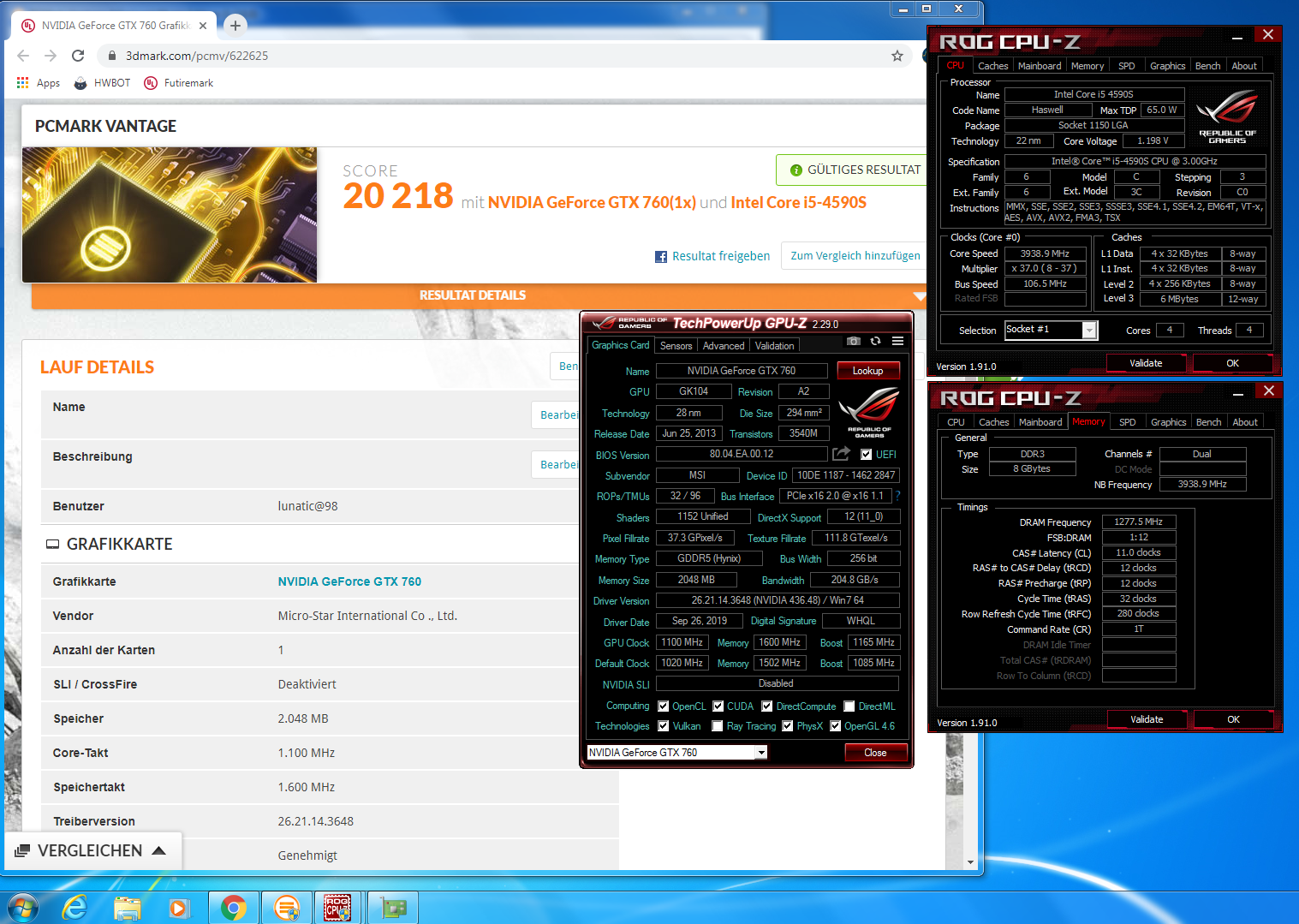This screenshot has height=924, width=1299.
Task: Close the NVIDIA GeForce GTX 760 browser tab
Action: [x=203, y=26]
